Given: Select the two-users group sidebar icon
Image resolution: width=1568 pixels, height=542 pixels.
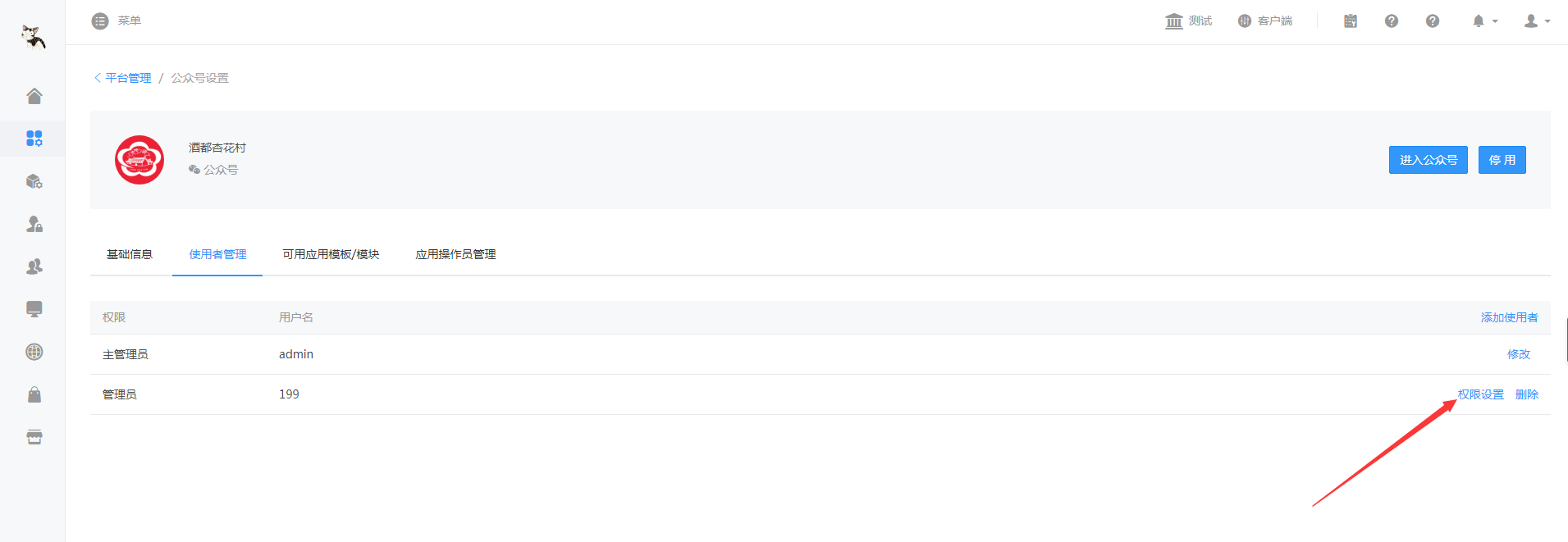Looking at the screenshot, I should click(34, 266).
